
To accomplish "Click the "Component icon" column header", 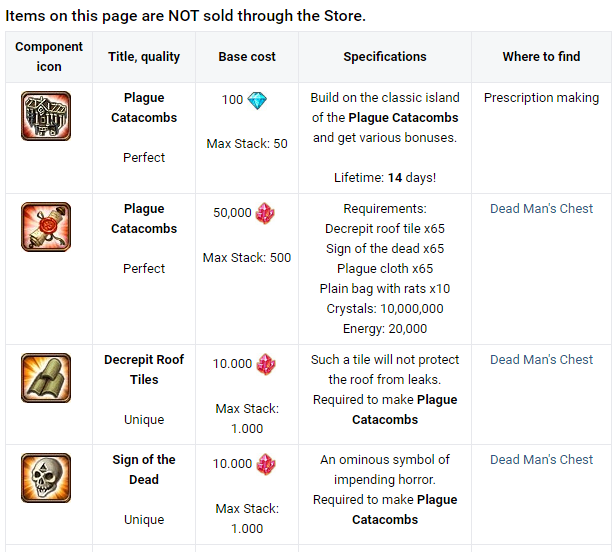I will pyautogui.click(x=49, y=57).
